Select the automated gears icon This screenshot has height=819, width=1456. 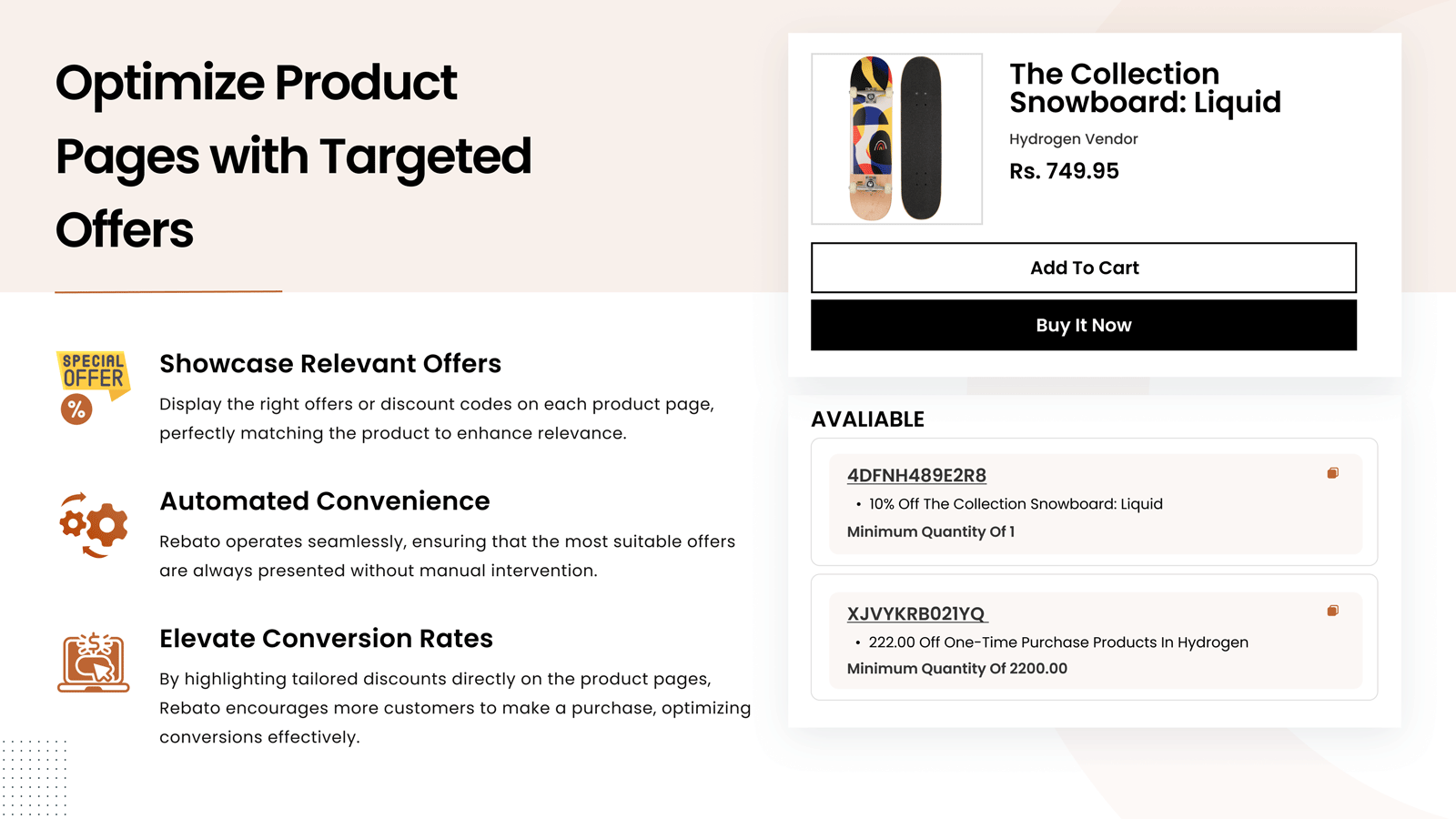(x=92, y=525)
